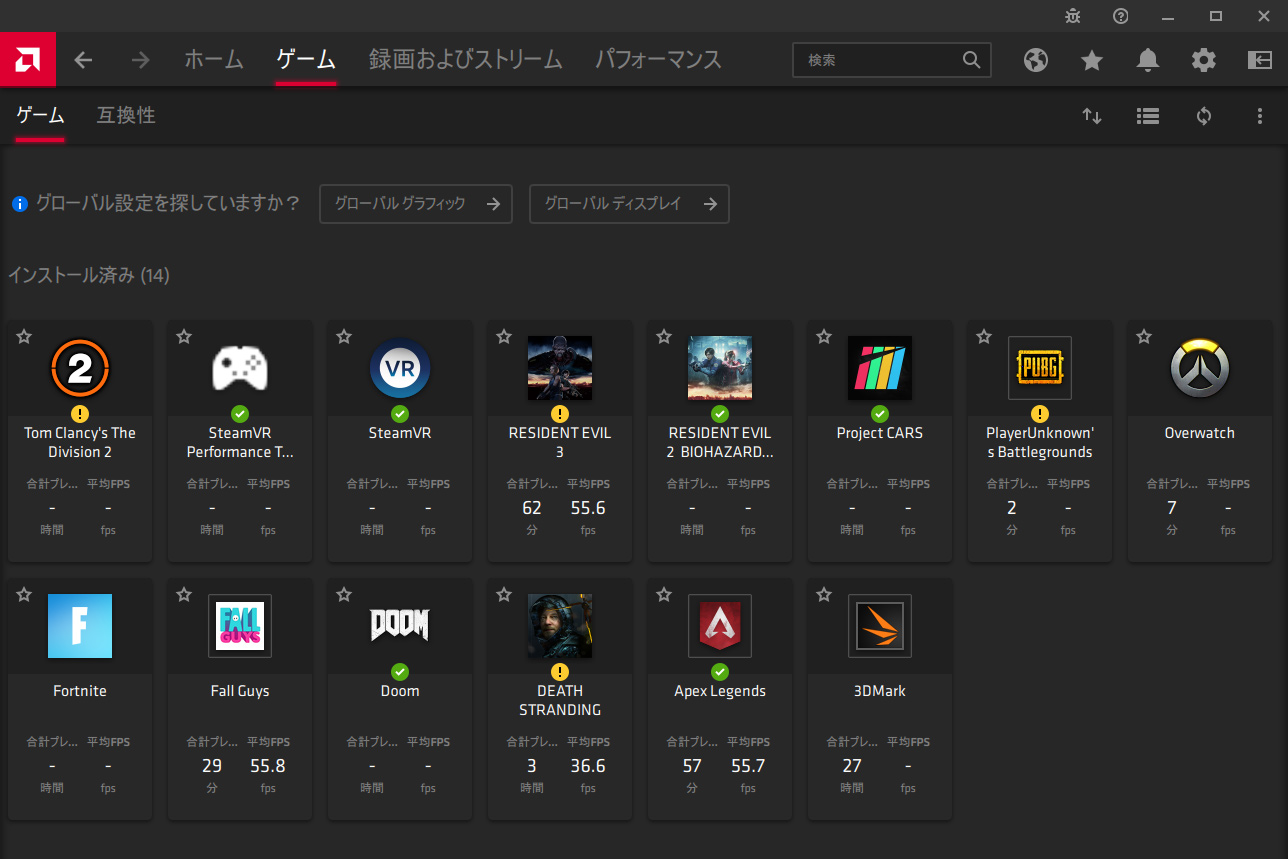Click DEATH STRANDING 36.6 fps value
Screen dimensions: 1288x859
click(588, 766)
